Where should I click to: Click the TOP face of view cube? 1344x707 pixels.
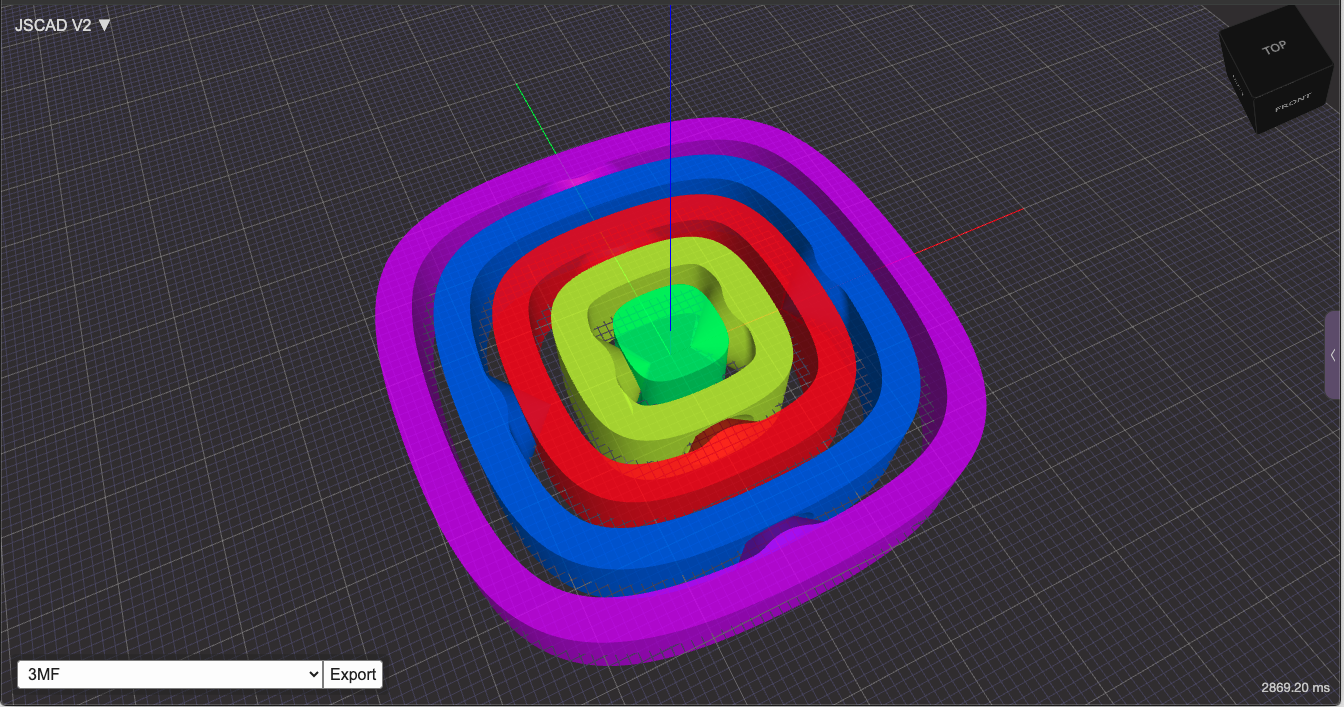click(1273, 47)
